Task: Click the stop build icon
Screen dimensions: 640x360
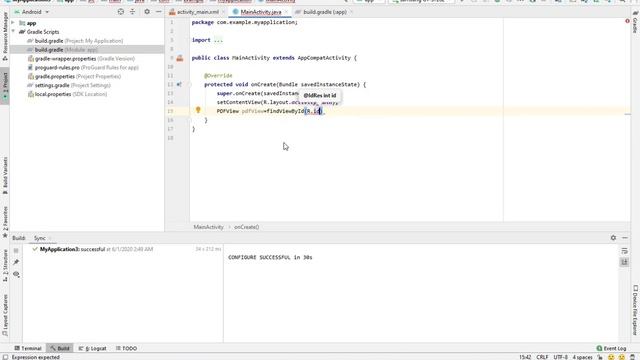Action: tap(16, 251)
